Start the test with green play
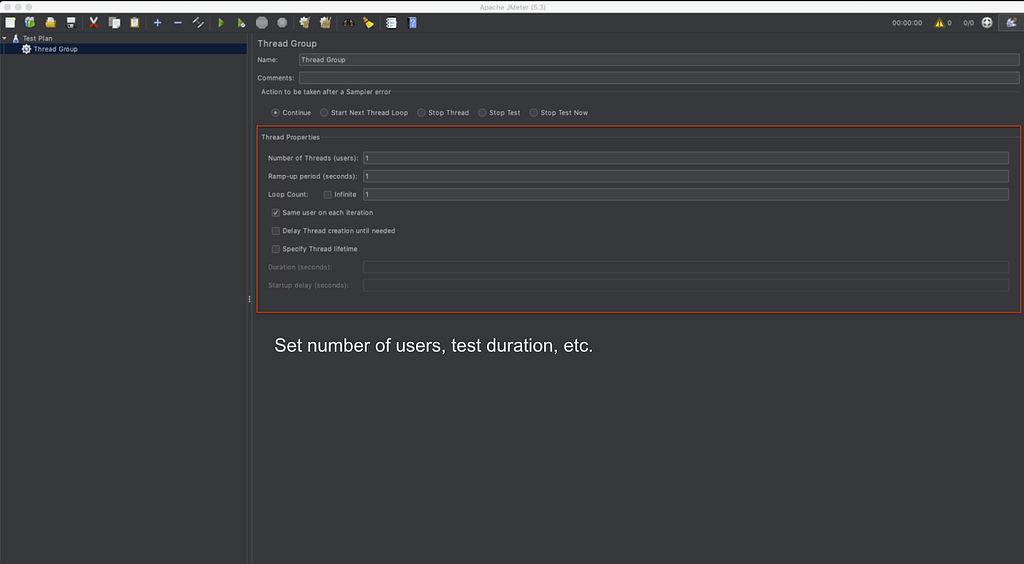This screenshot has height=564, width=1024. point(221,23)
